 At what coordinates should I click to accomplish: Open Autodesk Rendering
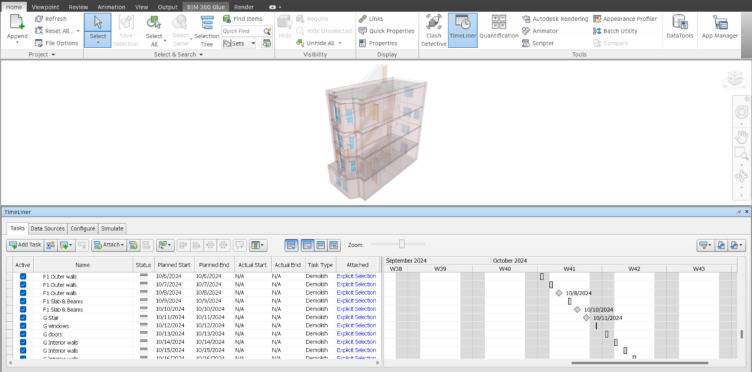tap(555, 19)
